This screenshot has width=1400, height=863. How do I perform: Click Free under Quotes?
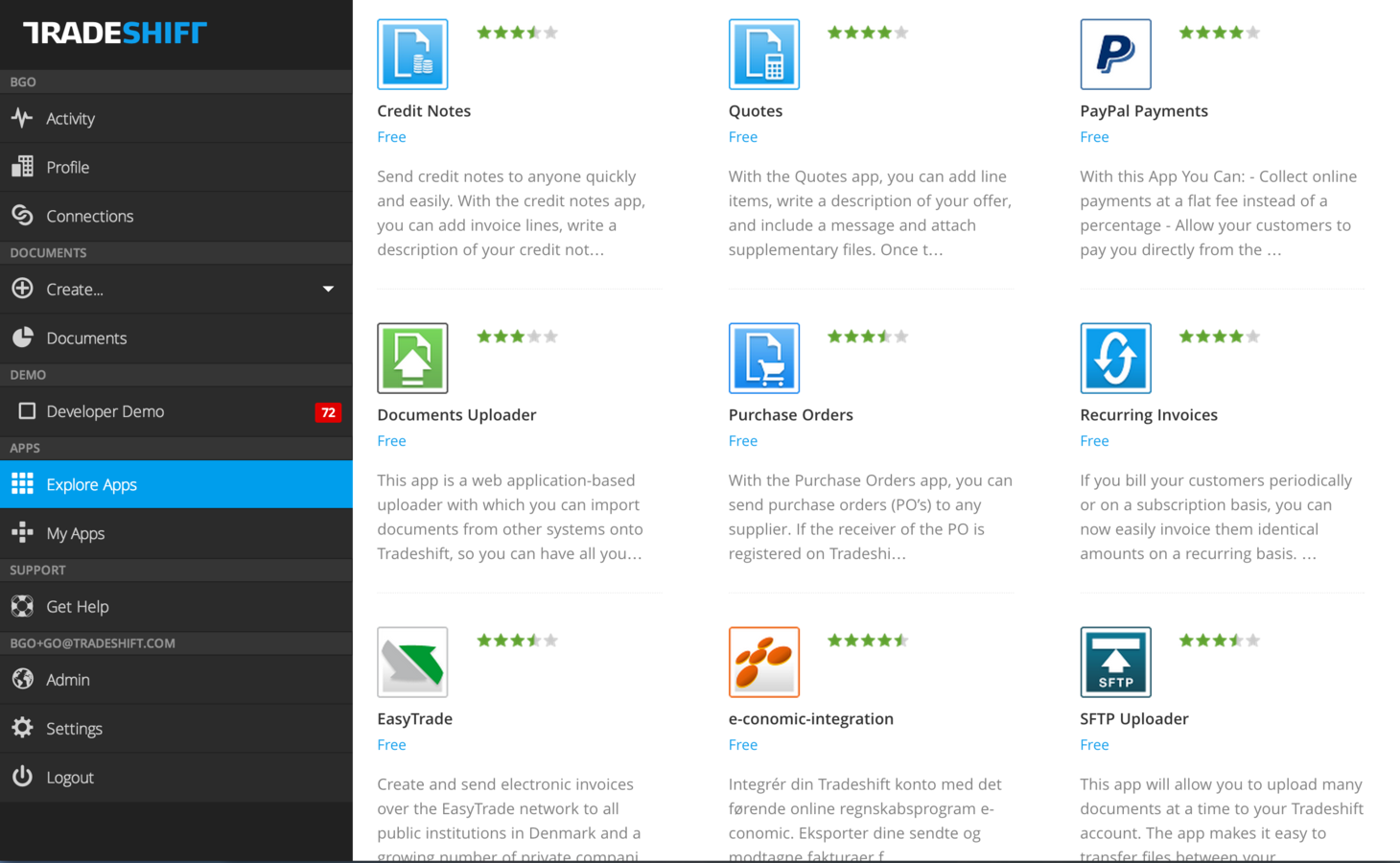pyautogui.click(x=743, y=137)
